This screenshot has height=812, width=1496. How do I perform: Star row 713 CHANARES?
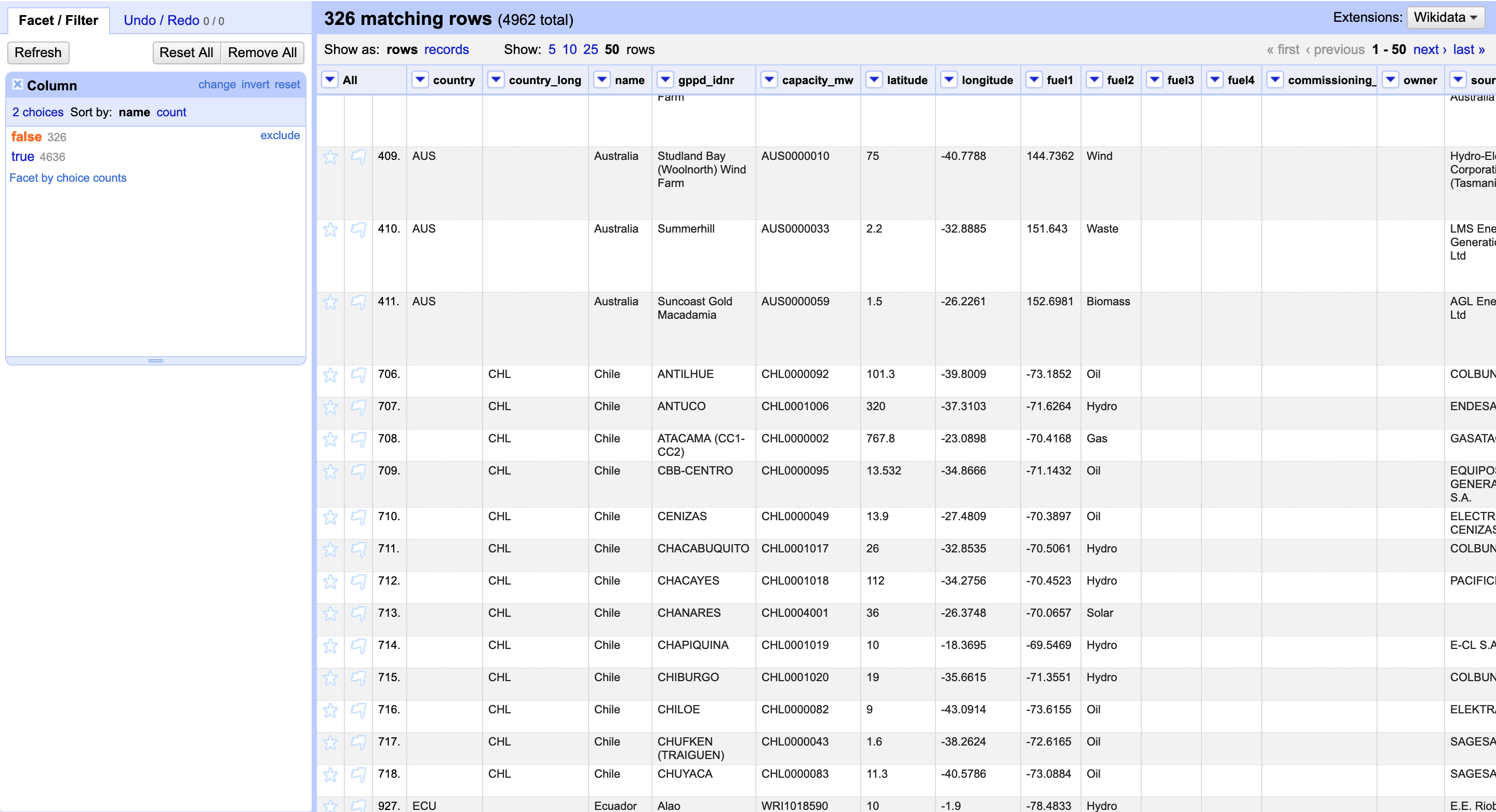tap(330, 614)
